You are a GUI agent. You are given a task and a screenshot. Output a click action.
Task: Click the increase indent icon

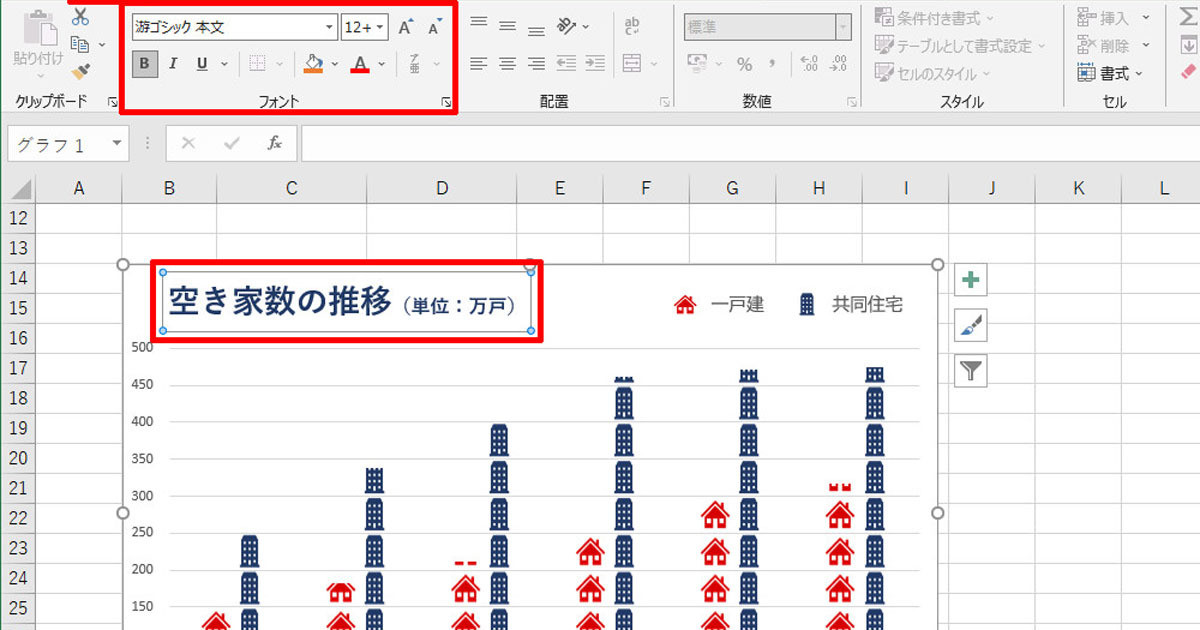pyautogui.click(x=595, y=64)
